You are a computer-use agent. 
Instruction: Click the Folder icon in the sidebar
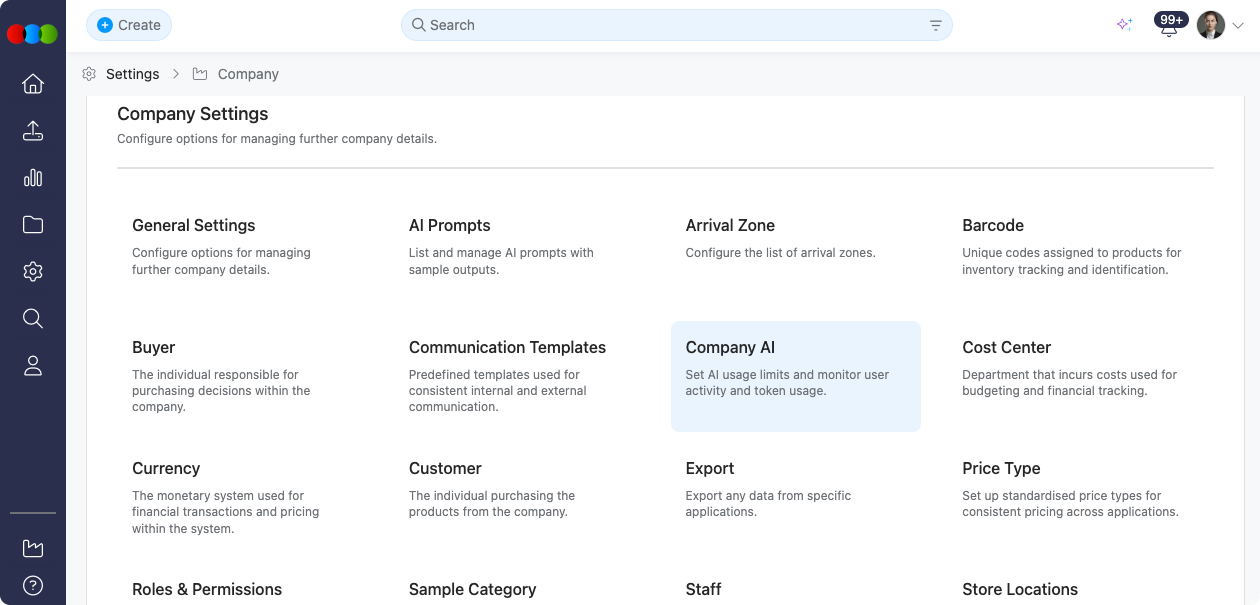click(33, 225)
